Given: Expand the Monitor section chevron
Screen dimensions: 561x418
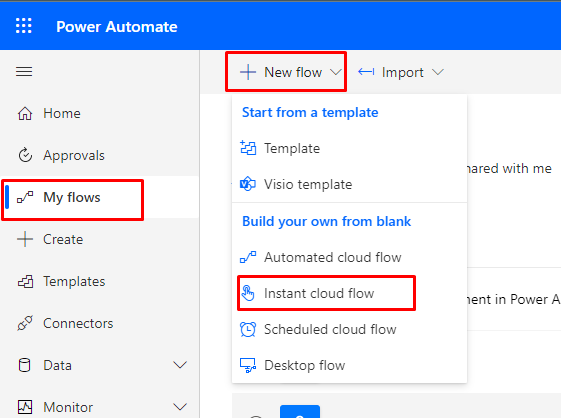Looking at the screenshot, I should 180,407.
